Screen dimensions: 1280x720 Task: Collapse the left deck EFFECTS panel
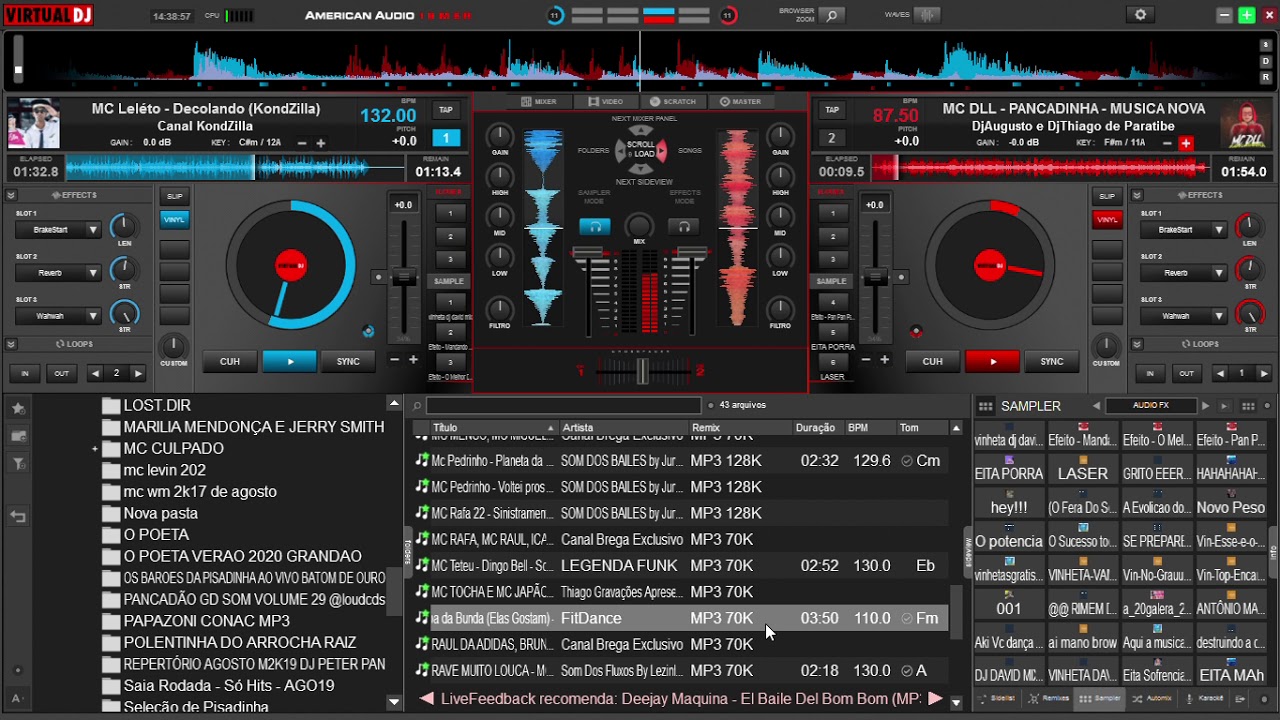point(11,195)
